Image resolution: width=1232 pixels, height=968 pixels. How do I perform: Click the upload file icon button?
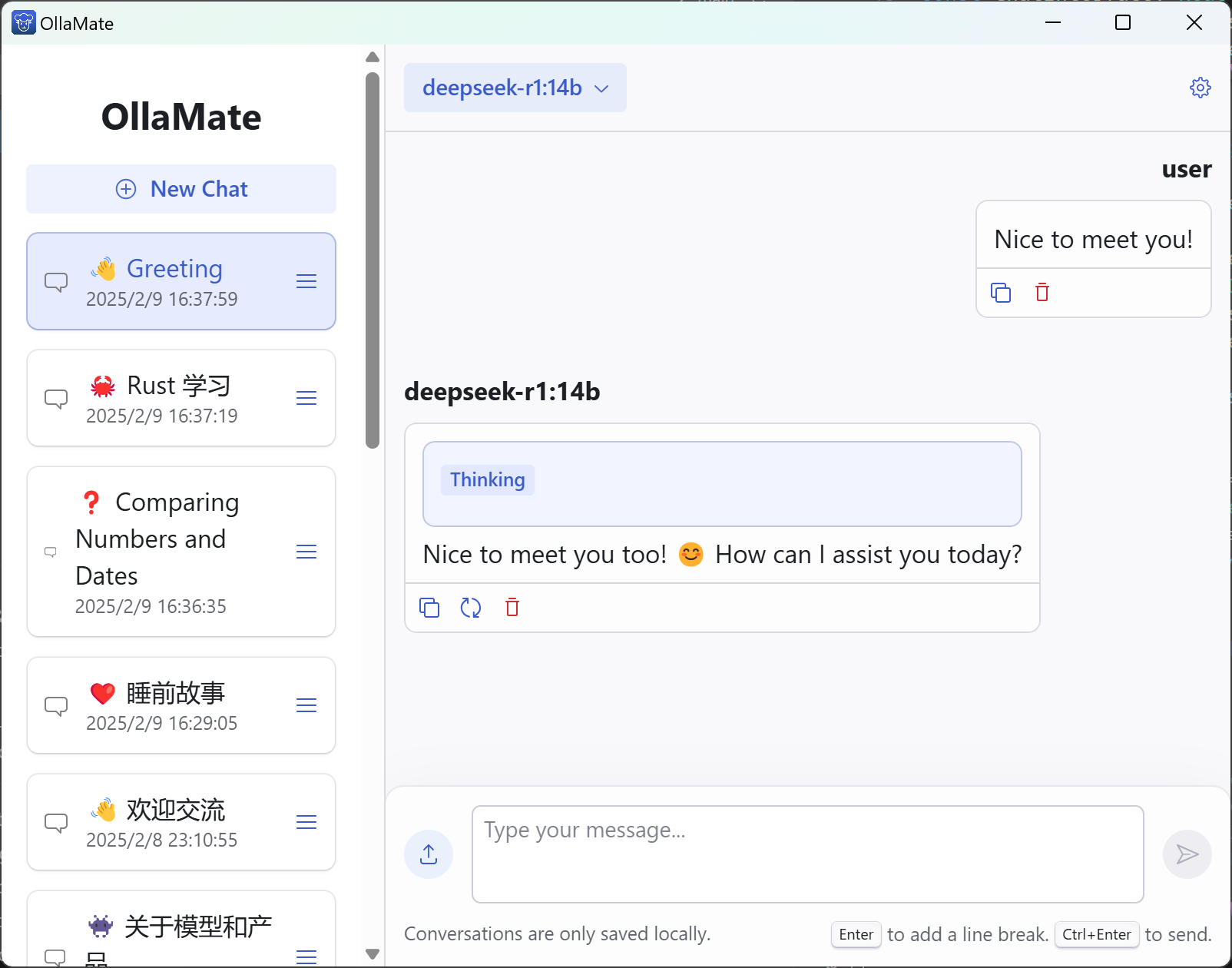click(429, 854)
